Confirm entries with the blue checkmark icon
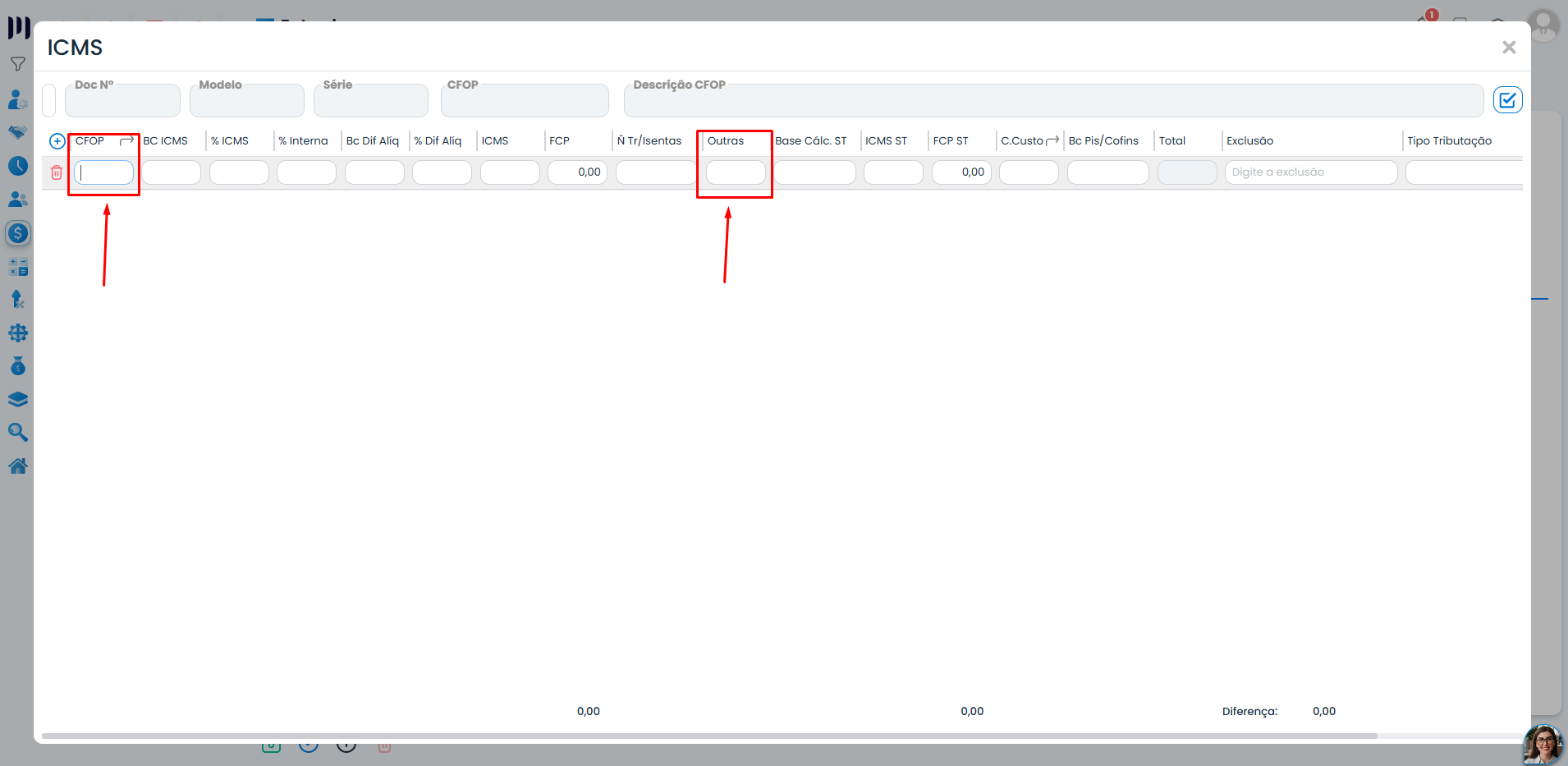 tap(1508, 100)
